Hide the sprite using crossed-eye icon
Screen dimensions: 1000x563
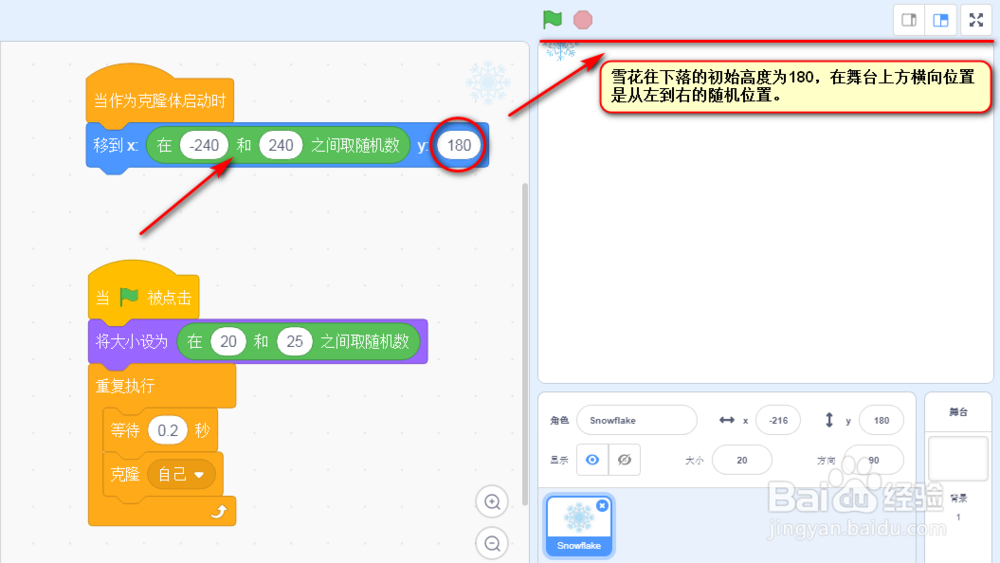[624, 460]
